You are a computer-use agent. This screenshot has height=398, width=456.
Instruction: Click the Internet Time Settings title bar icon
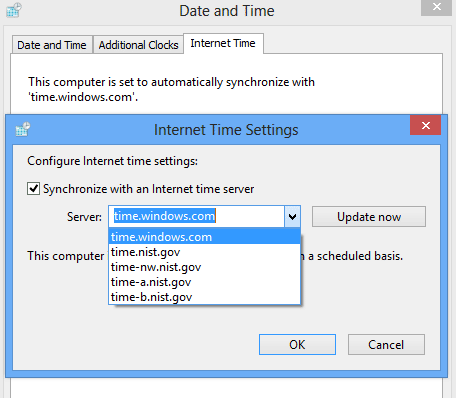[x=23, y=129]
